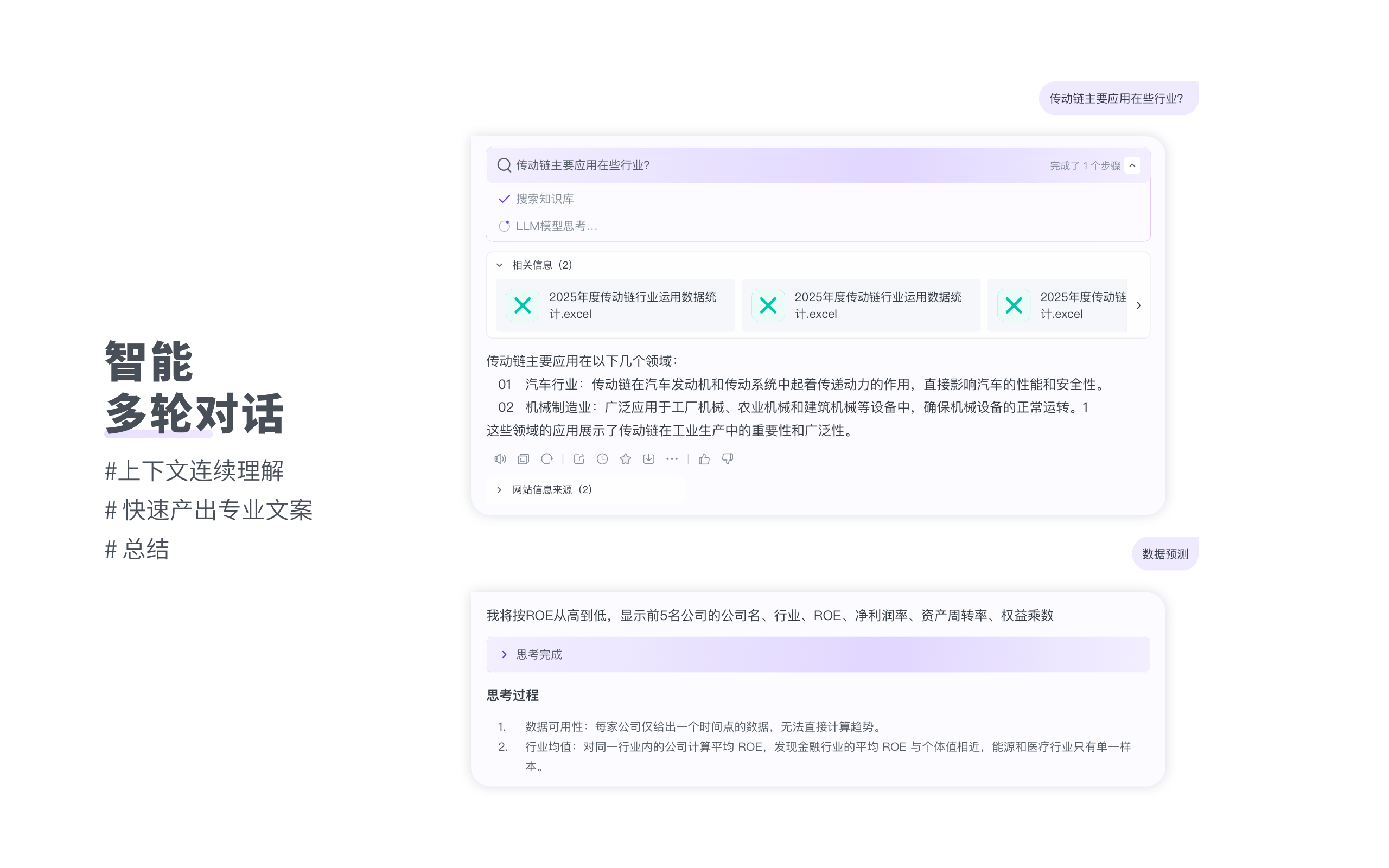The height and width of the screenshot is (868, 1389).
Task: Expand the 网站信息来源 (2) section
Action: coord(499,490)
